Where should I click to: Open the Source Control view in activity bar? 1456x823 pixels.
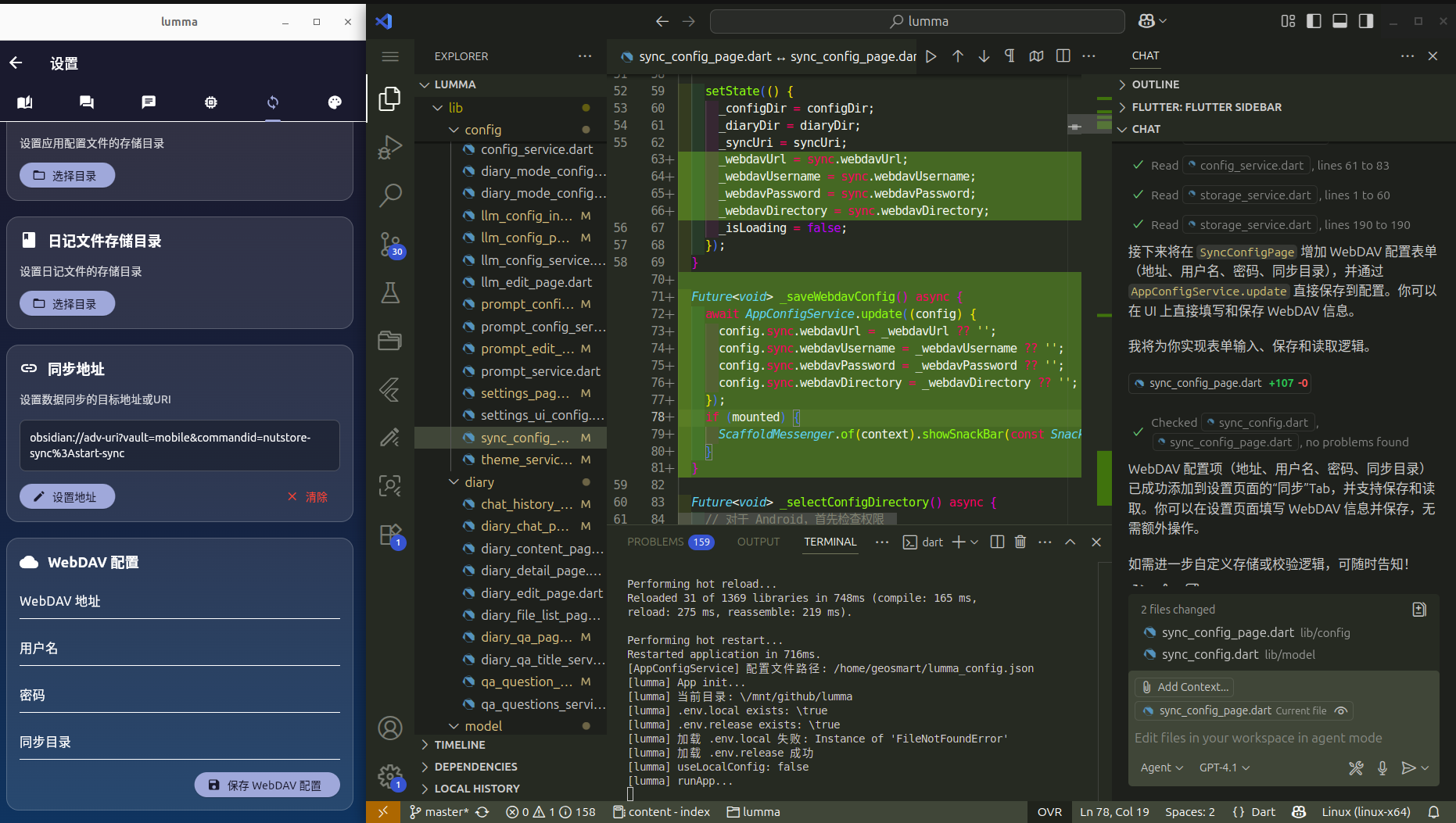click(x=389, y=244)
